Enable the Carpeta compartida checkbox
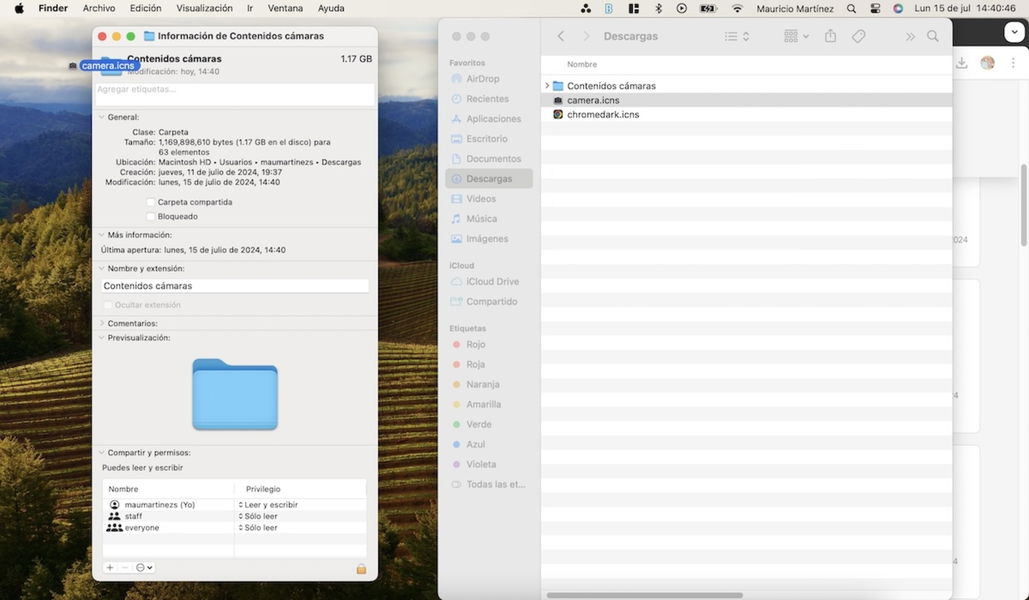Screen dimensions: 1029x600 tap(151, 202)
